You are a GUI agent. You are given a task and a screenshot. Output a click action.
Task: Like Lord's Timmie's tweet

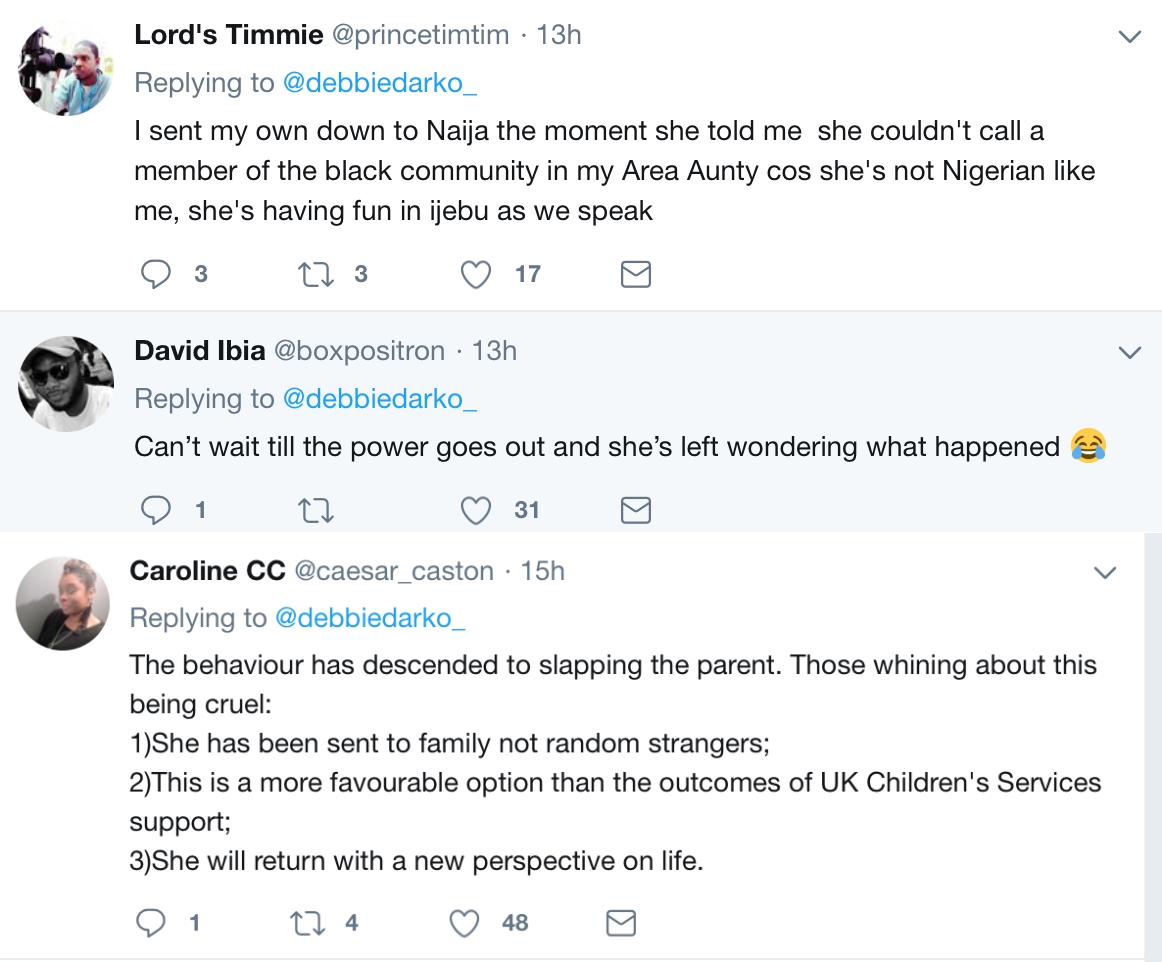[x=478, y=274]
